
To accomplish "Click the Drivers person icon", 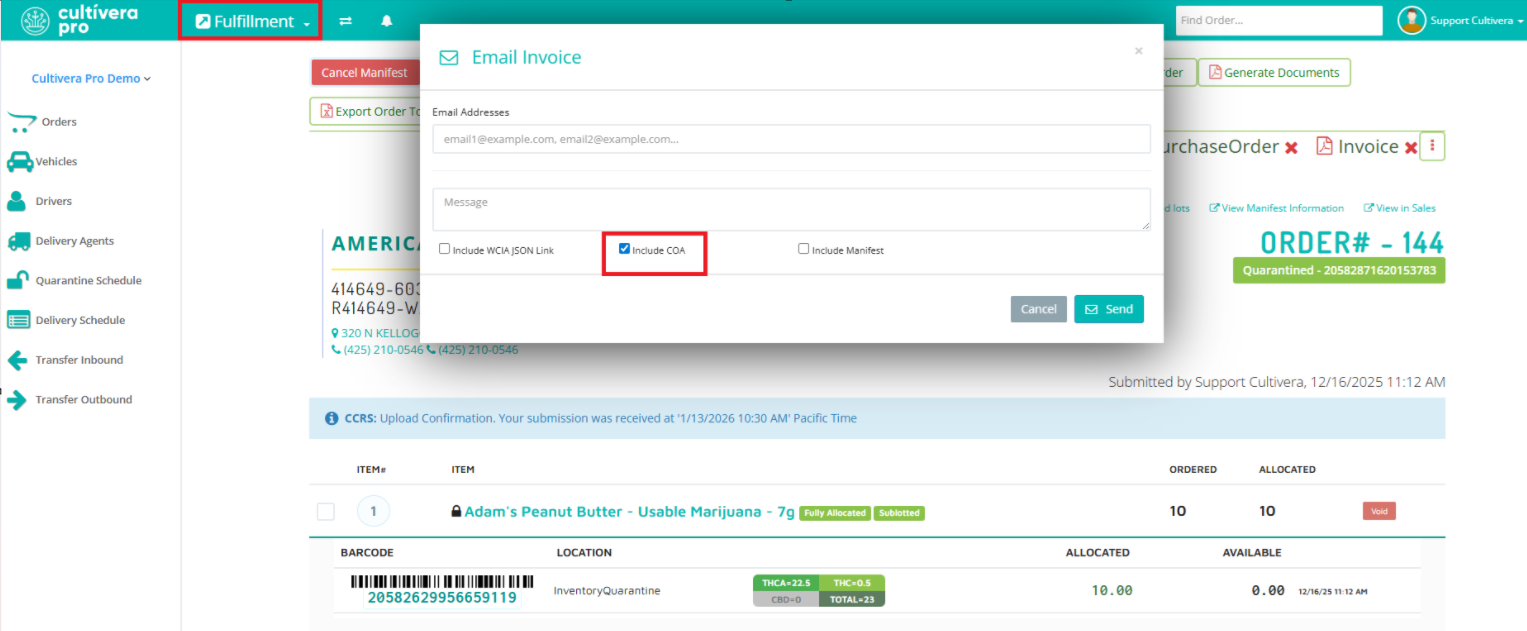I will 16,201.
